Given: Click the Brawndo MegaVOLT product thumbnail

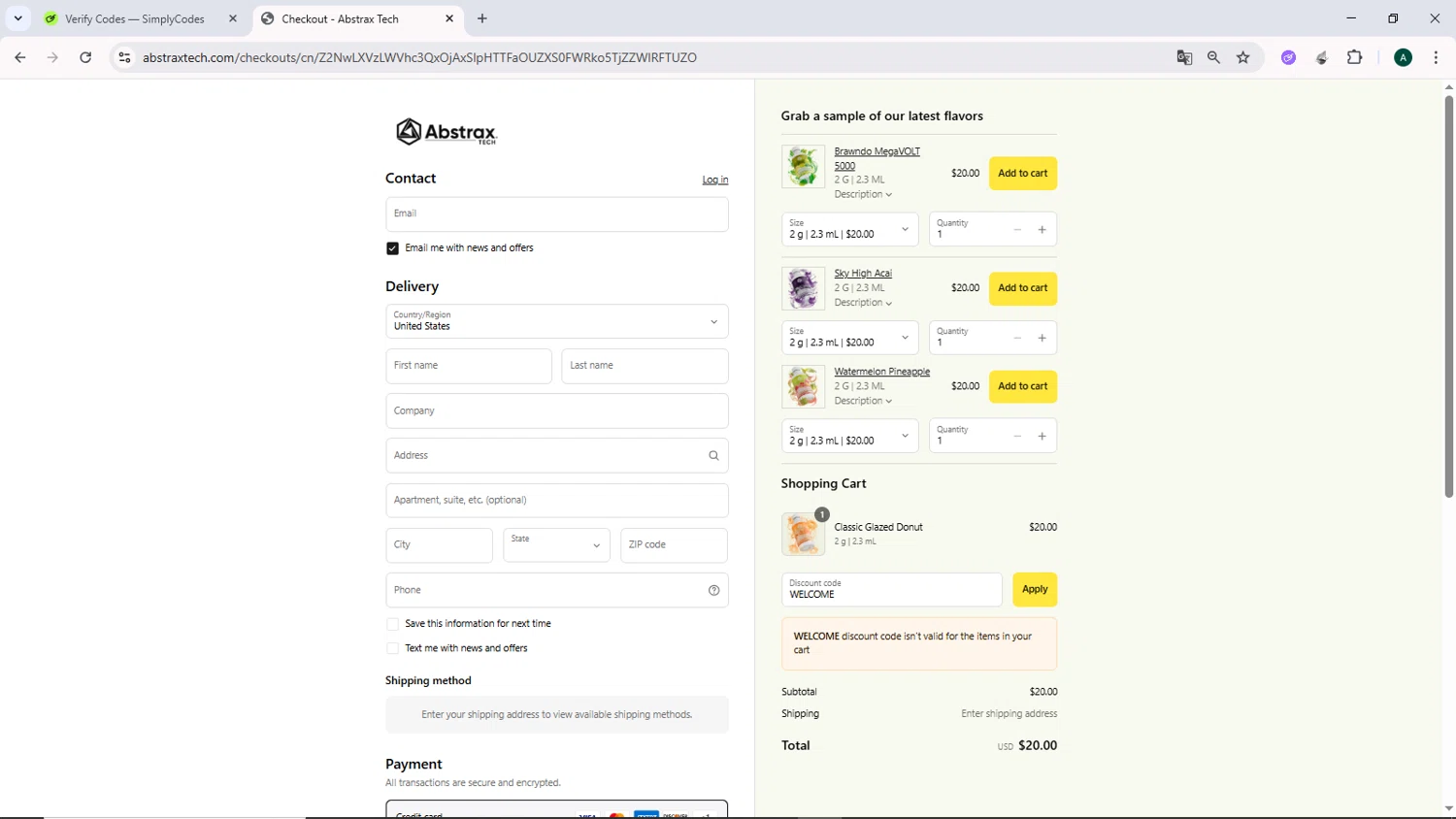Looking at the screenshot, I should [803, 167].
